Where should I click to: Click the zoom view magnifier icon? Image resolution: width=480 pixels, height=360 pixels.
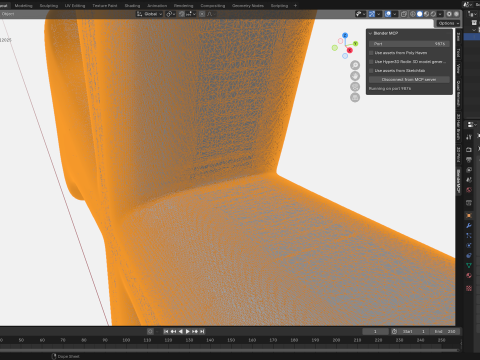(x=355, y=65)
